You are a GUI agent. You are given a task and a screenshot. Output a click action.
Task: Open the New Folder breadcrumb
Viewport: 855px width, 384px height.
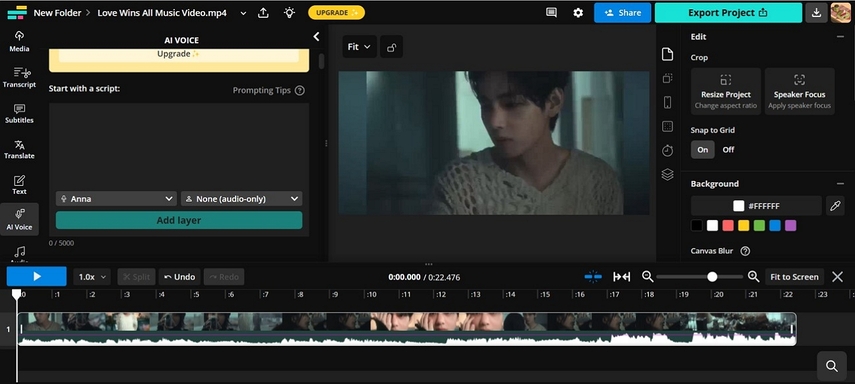pyautogui.click(x=57, y=13)
